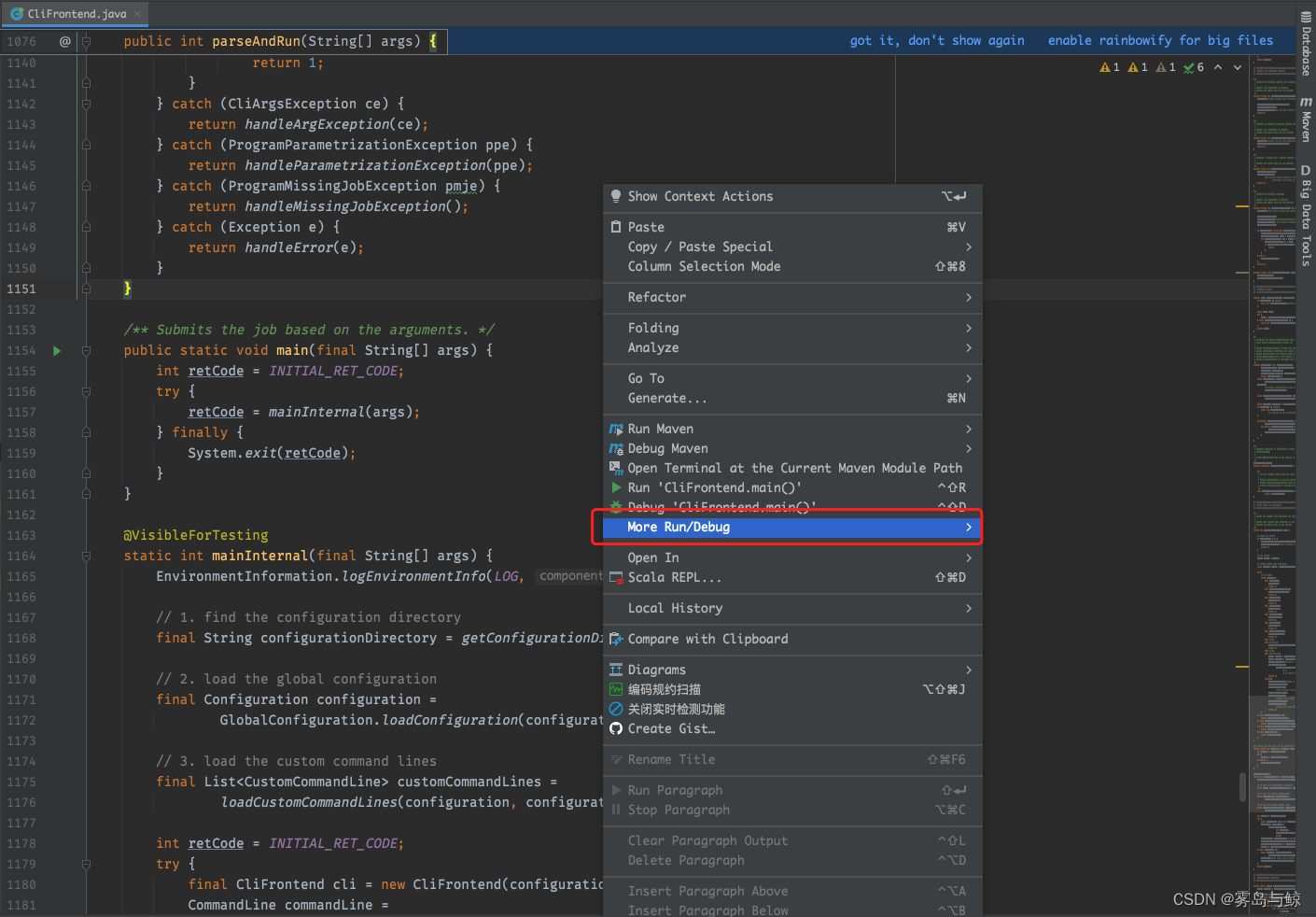Open the Maven tool window

tap(1306, 119)
